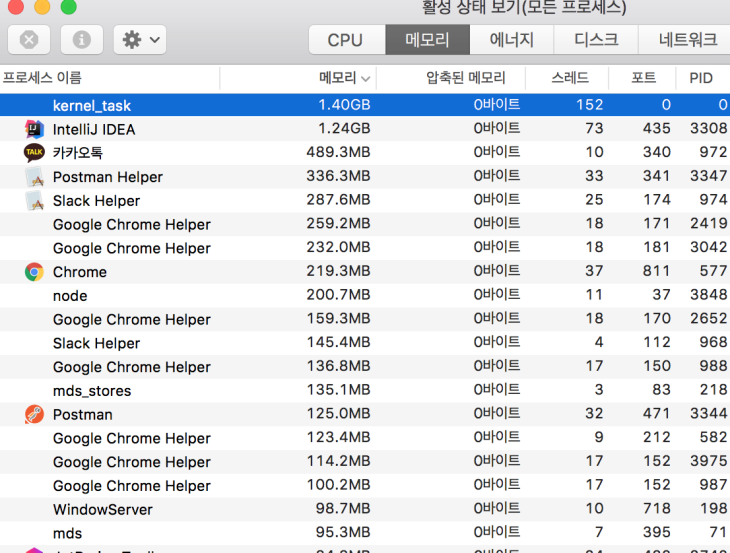
Task: Click the Slack Helper document icon
Action: (x=34, y=200)
